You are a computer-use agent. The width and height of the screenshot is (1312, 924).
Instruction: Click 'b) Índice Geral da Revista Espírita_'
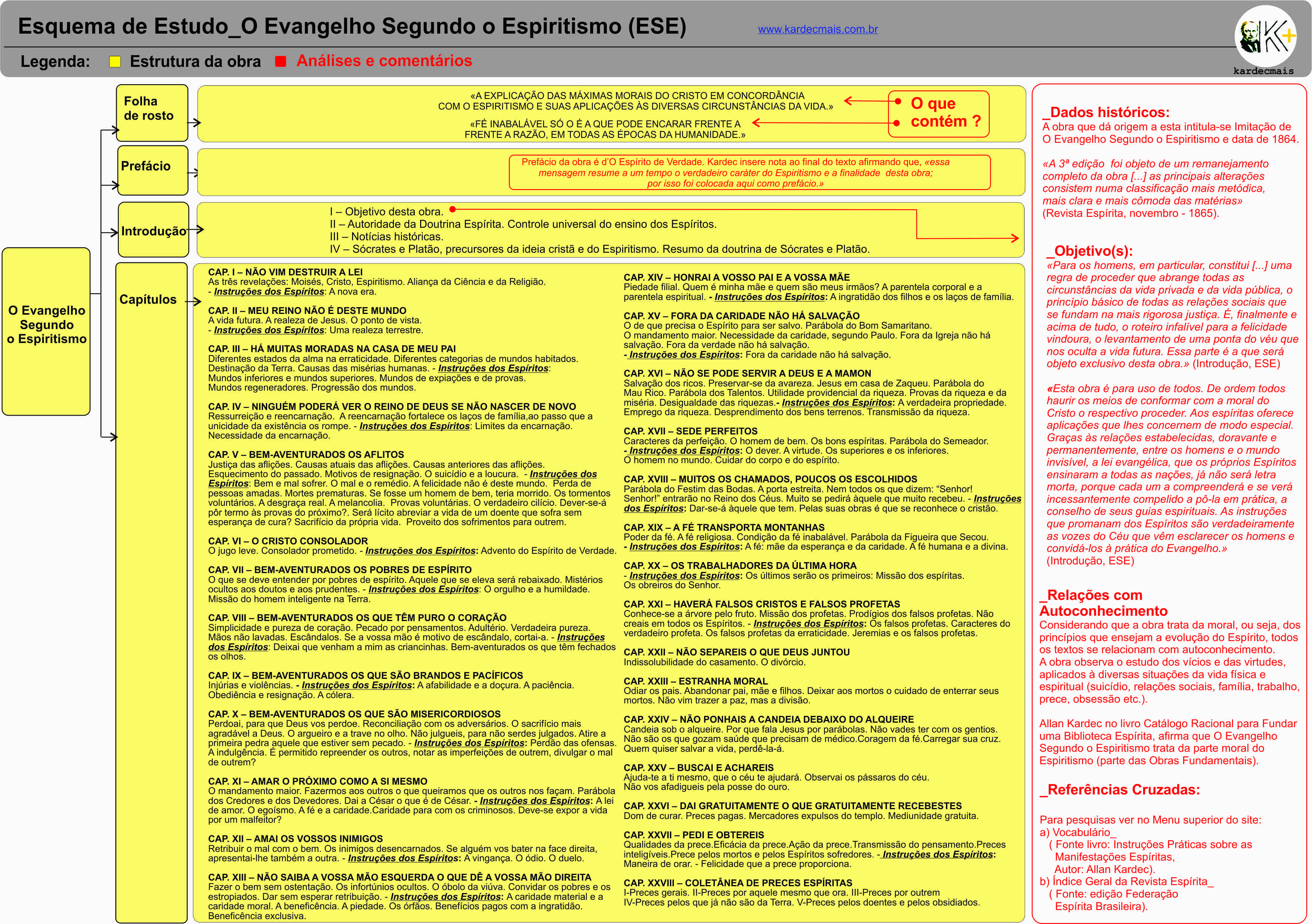tap(1126, 881)
